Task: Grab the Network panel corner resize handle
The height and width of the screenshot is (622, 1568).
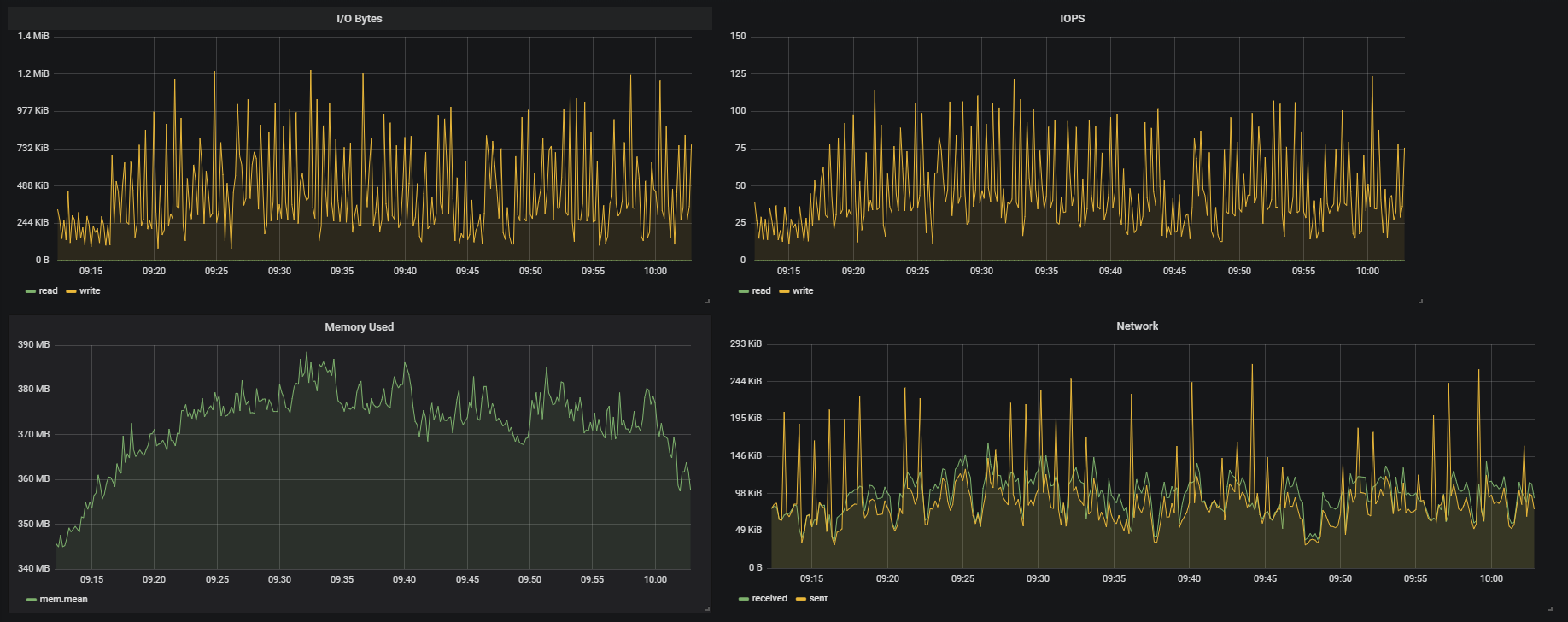Action: click(x=1550, y=608)
